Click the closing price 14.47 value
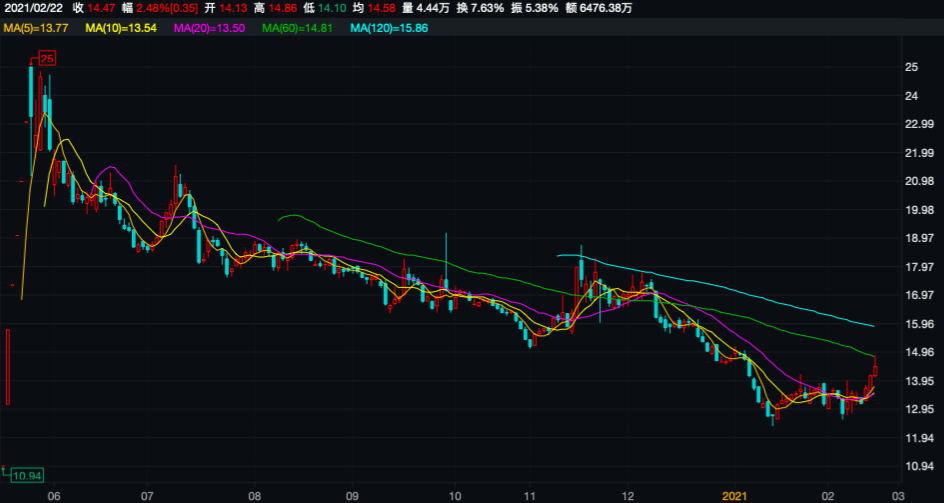This screenshot has width=944, height=503. coord(100,8)
